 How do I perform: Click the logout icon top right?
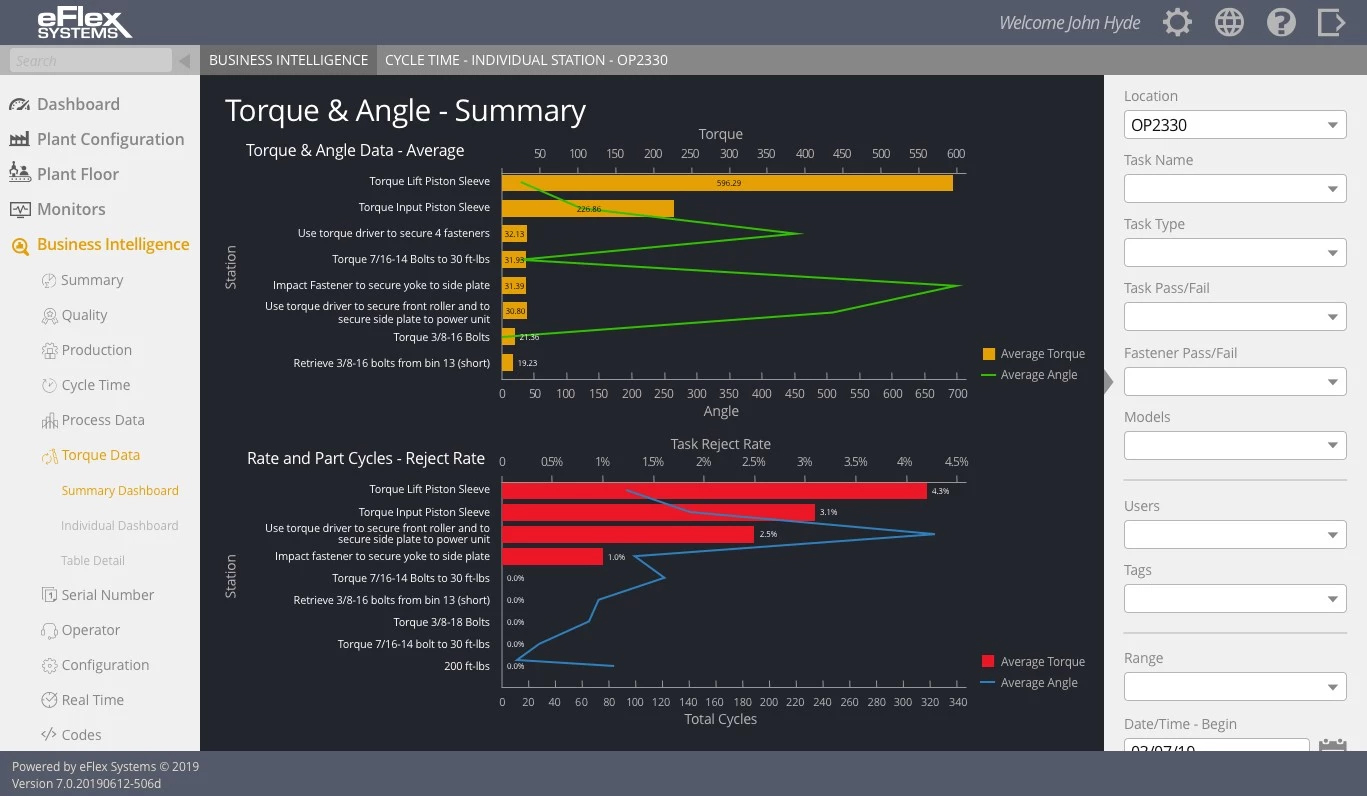(1333, 21)
